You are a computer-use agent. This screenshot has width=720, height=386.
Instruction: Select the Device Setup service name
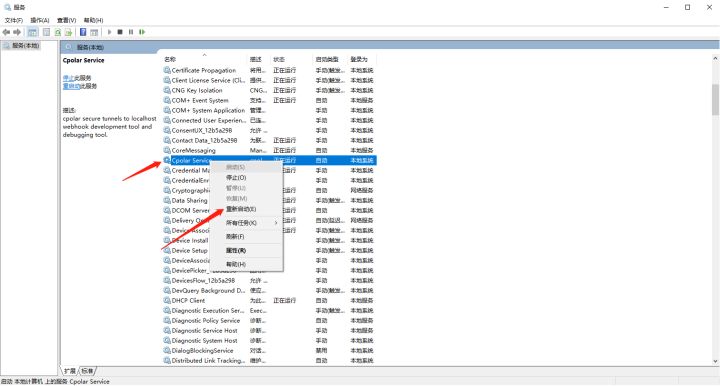[x=189, y=251]
